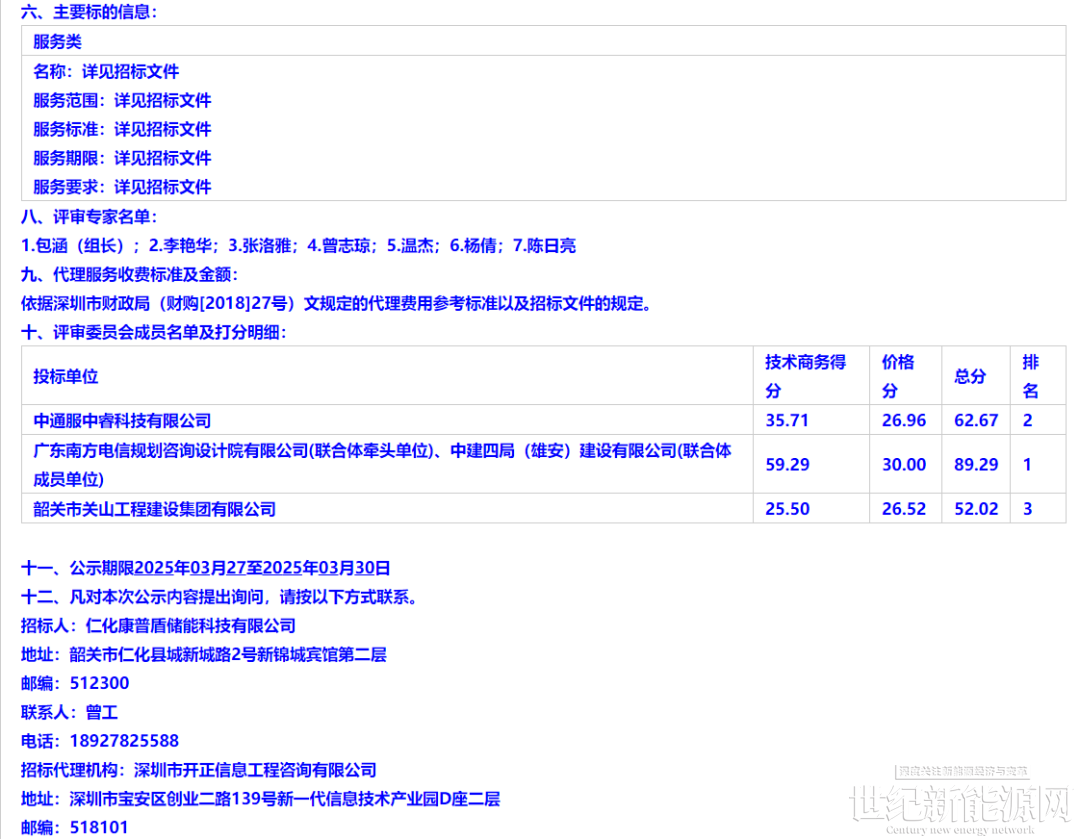The image size is (1080, 840).
Task: Click bidder '中通服中睿科技有限公司'
Action: point(122,420)
